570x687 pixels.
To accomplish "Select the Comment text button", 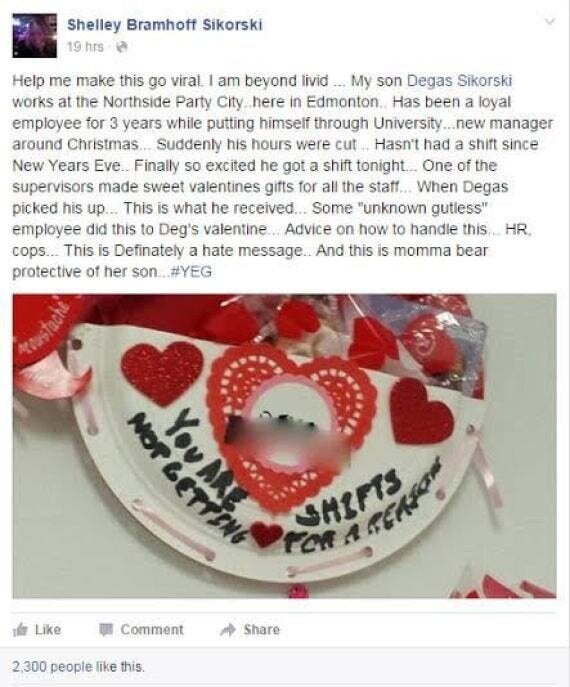I will pos(152,630).
